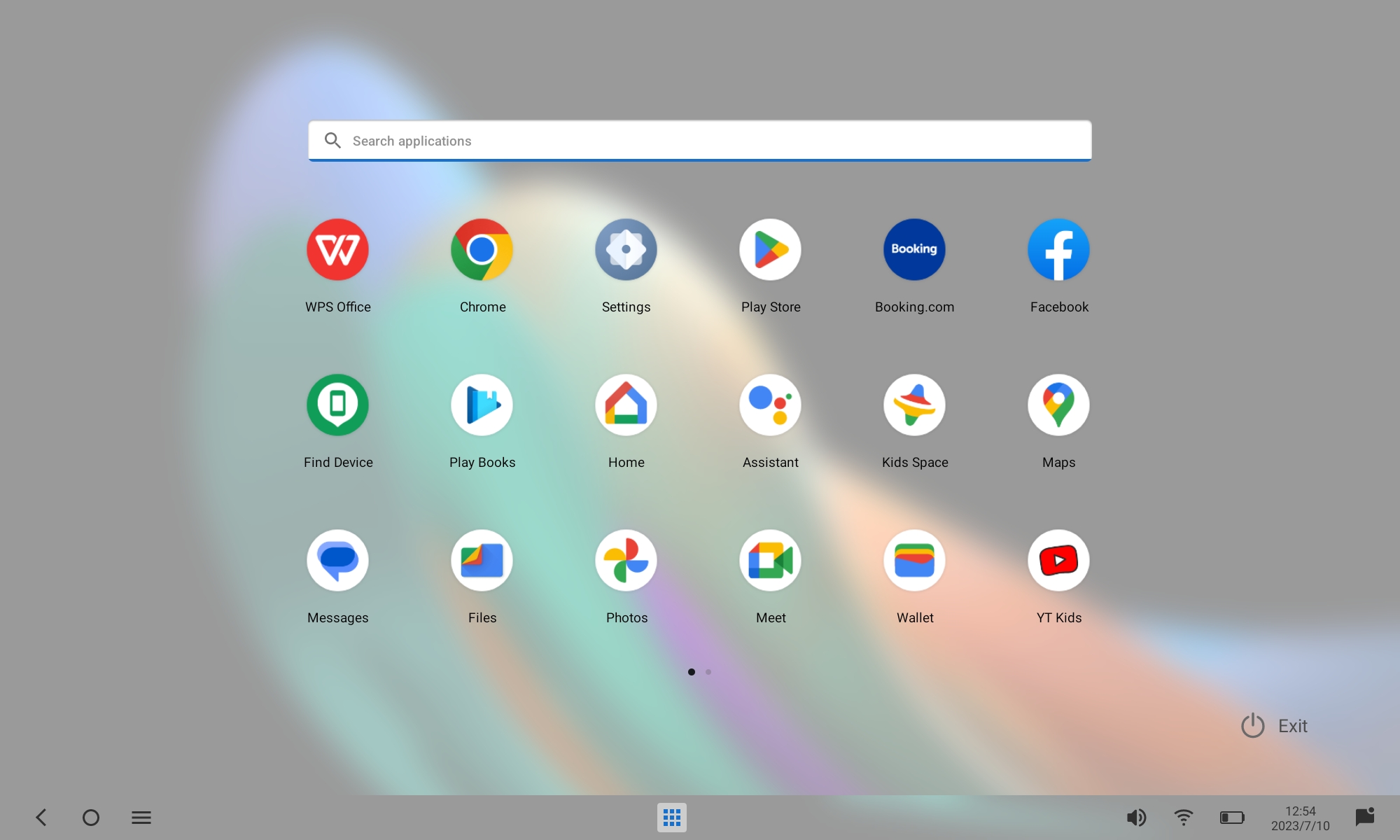This screenshot has width=1400, height=840.
Task: Launch Chrome browser
Action: point(482,250)
